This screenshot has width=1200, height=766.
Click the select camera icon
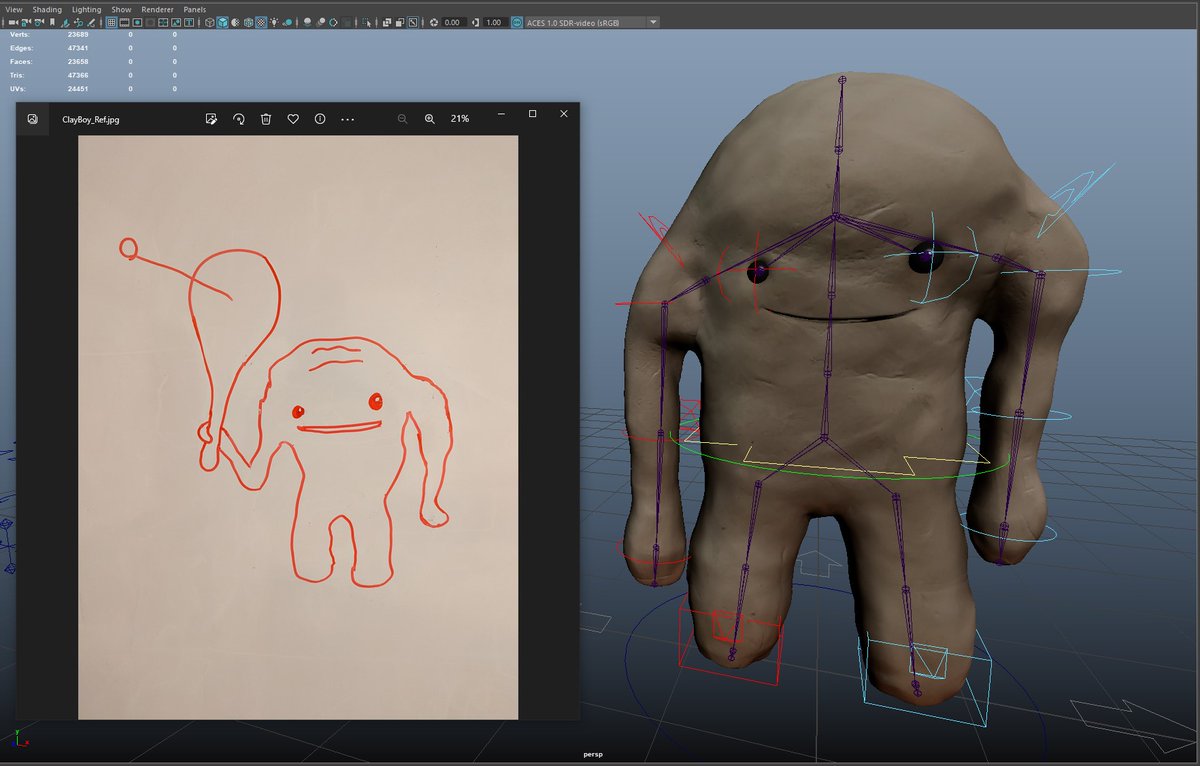(x=13, y=22)
